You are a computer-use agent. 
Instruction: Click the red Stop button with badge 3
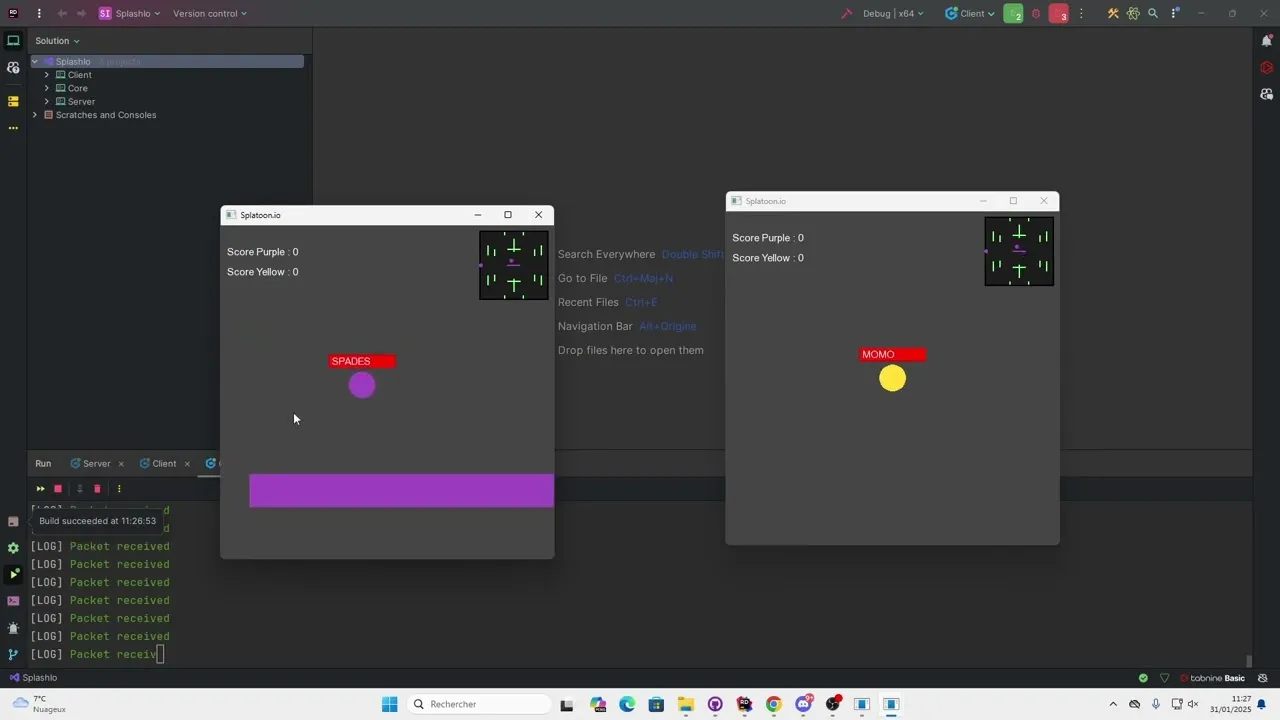click(x=1059, y=14)
